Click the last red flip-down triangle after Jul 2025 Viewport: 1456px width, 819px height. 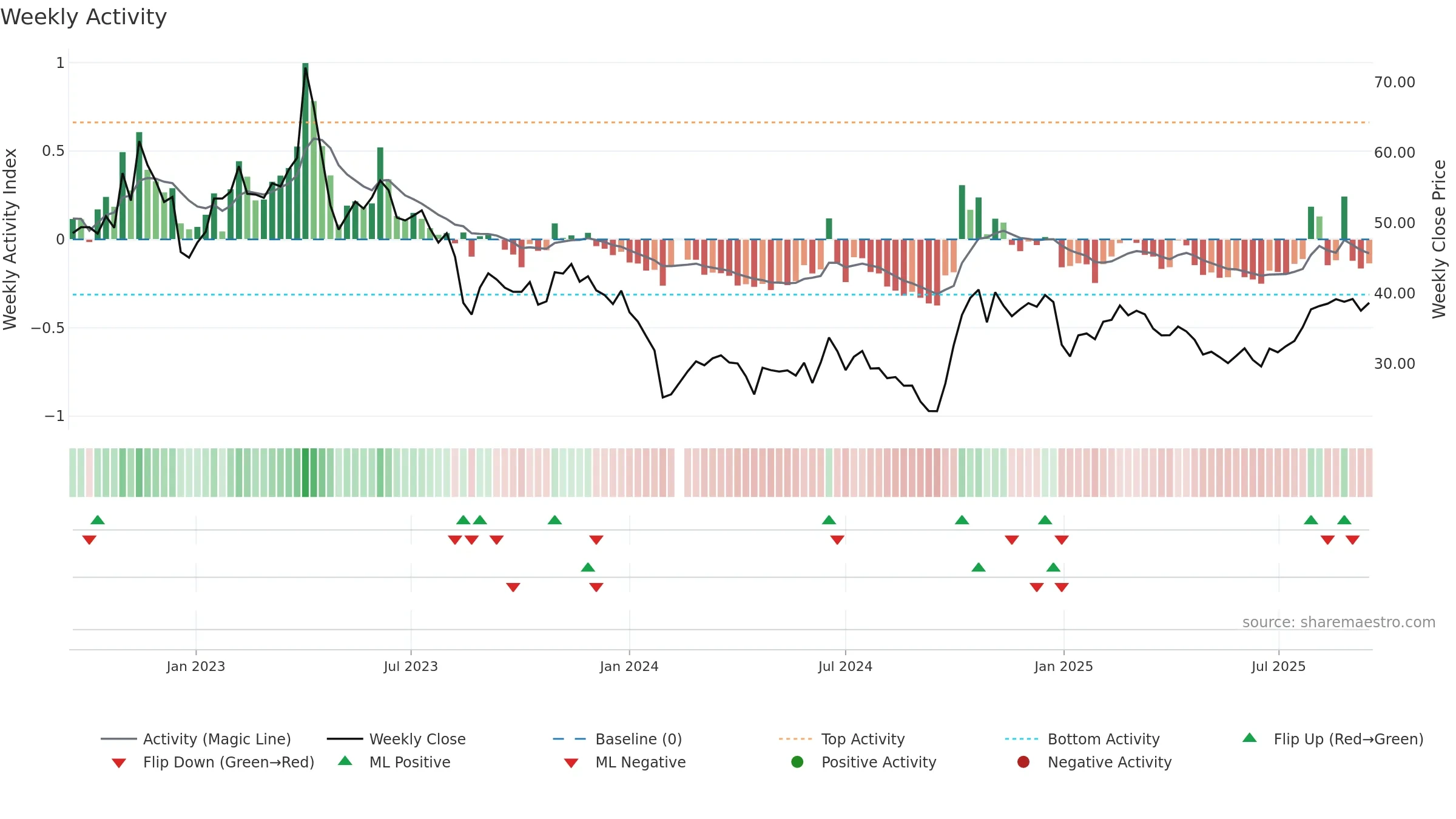tap(1352, 540)
